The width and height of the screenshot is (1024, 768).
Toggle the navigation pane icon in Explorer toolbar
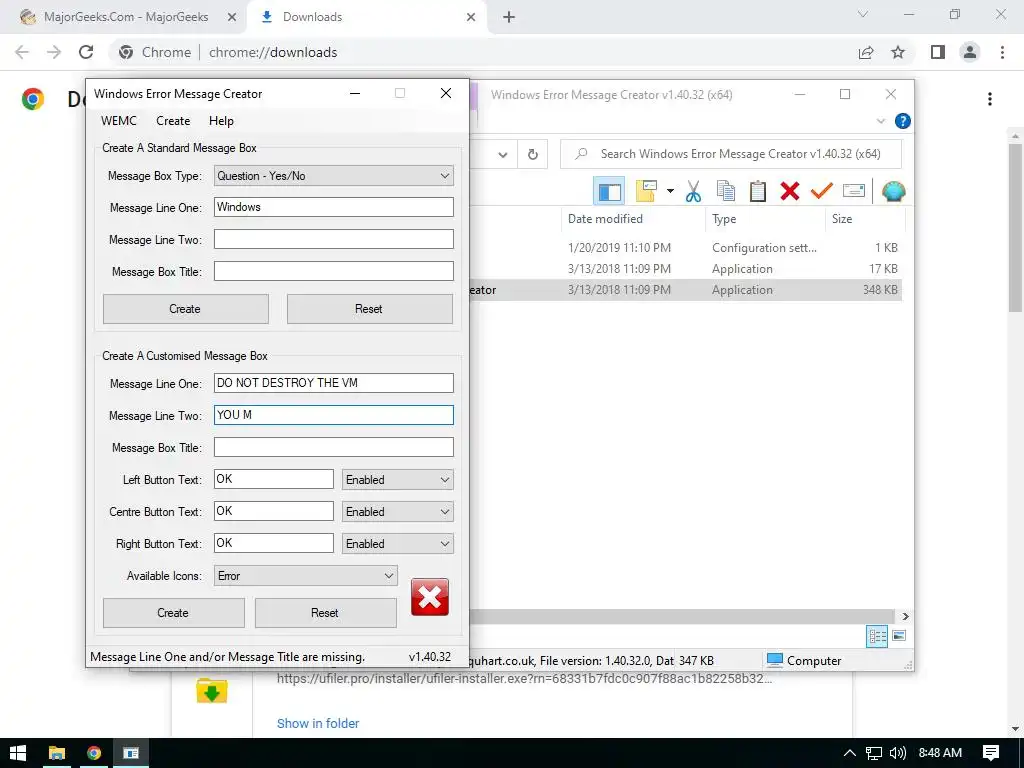click(x=609, y=191)
